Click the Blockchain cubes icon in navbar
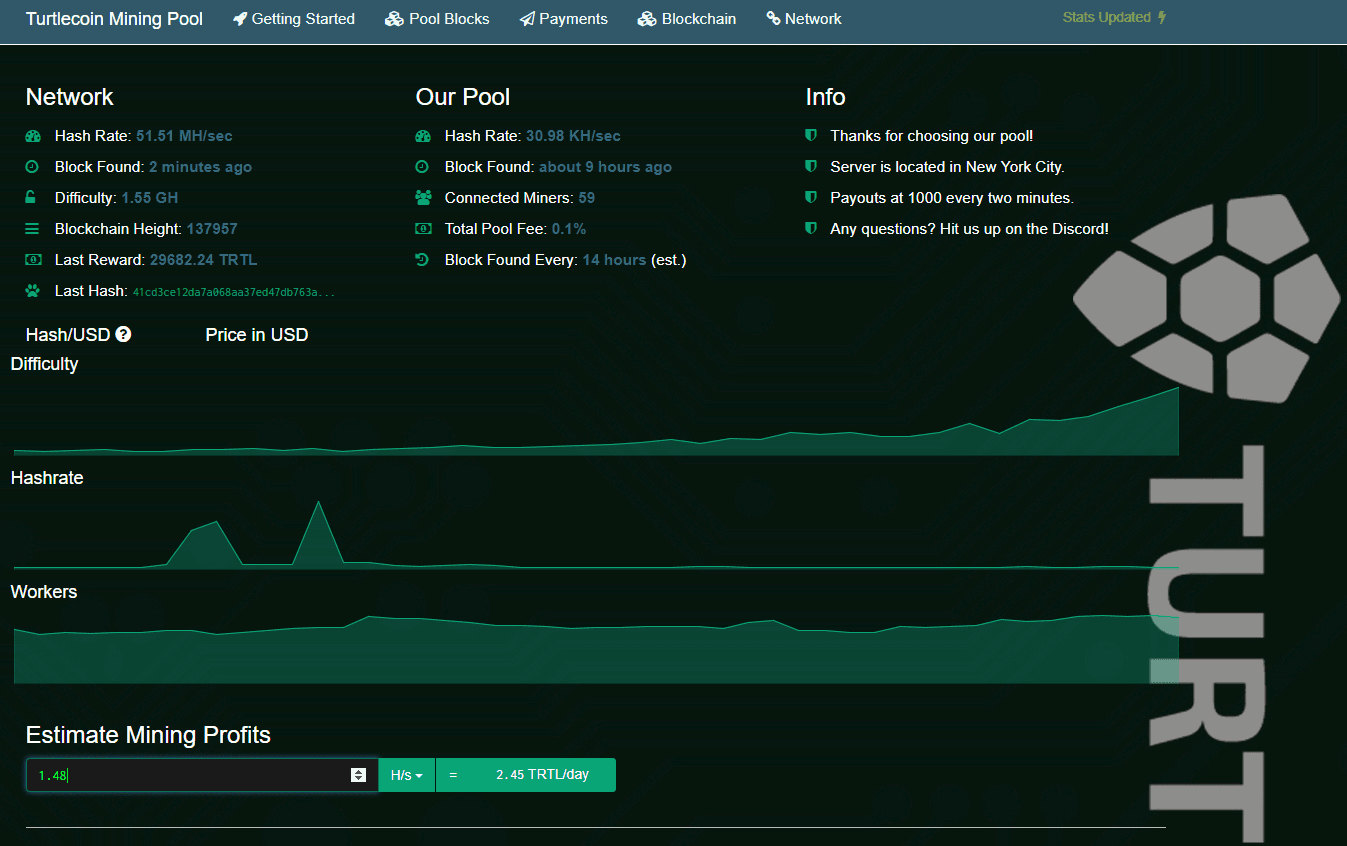 click(647, 19)
